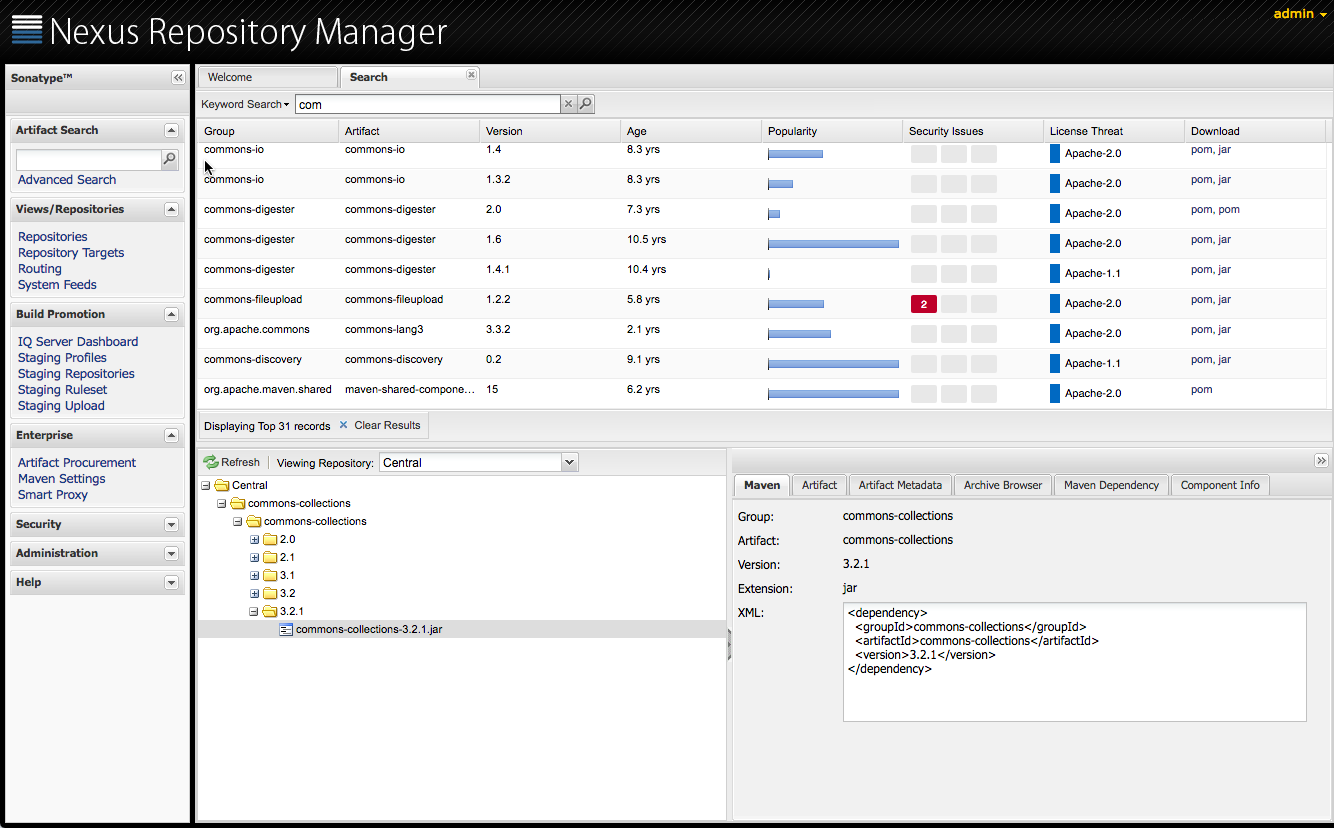Image resolution: width=1334 pixels, height=828 pixels.
Task: Open Artifact Procurement
Action: (77, 463)
